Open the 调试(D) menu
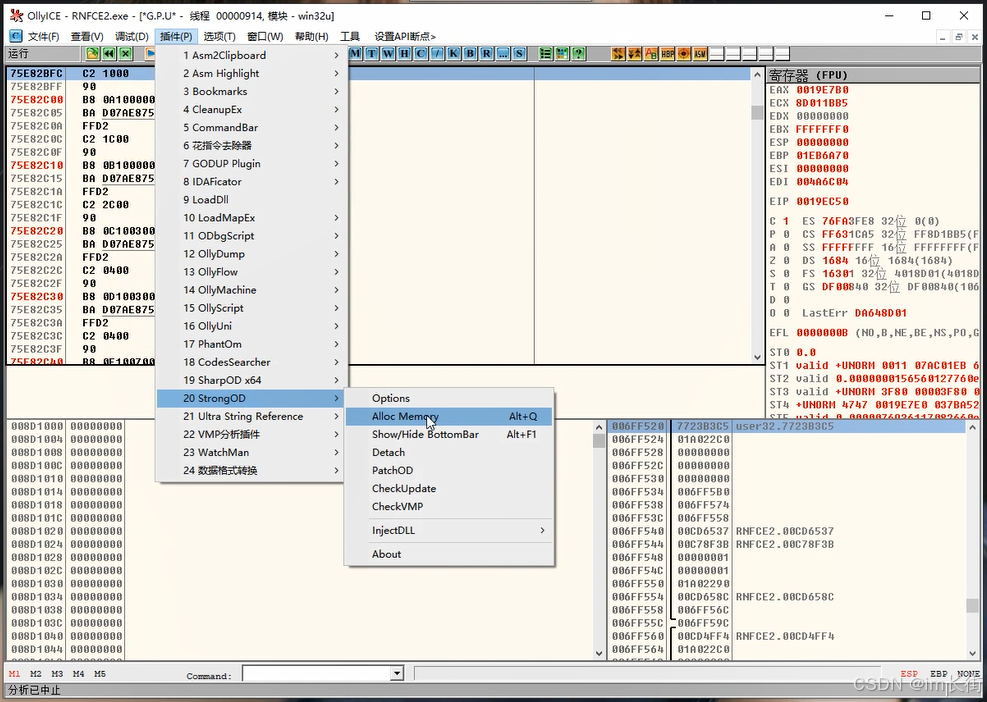The width and height of the screenshot is (987, 702). (x=132, y=37)
